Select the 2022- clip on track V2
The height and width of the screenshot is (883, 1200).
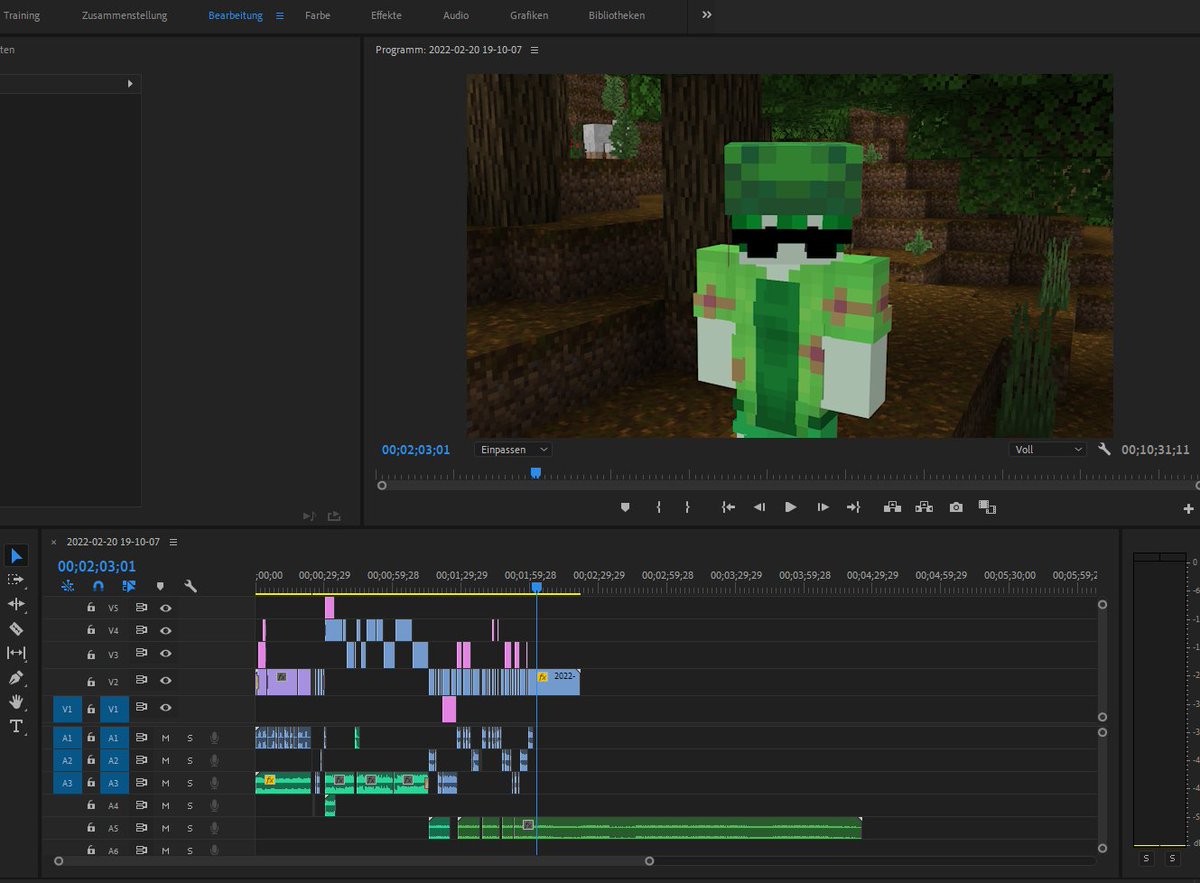click(x=559, y=682)
